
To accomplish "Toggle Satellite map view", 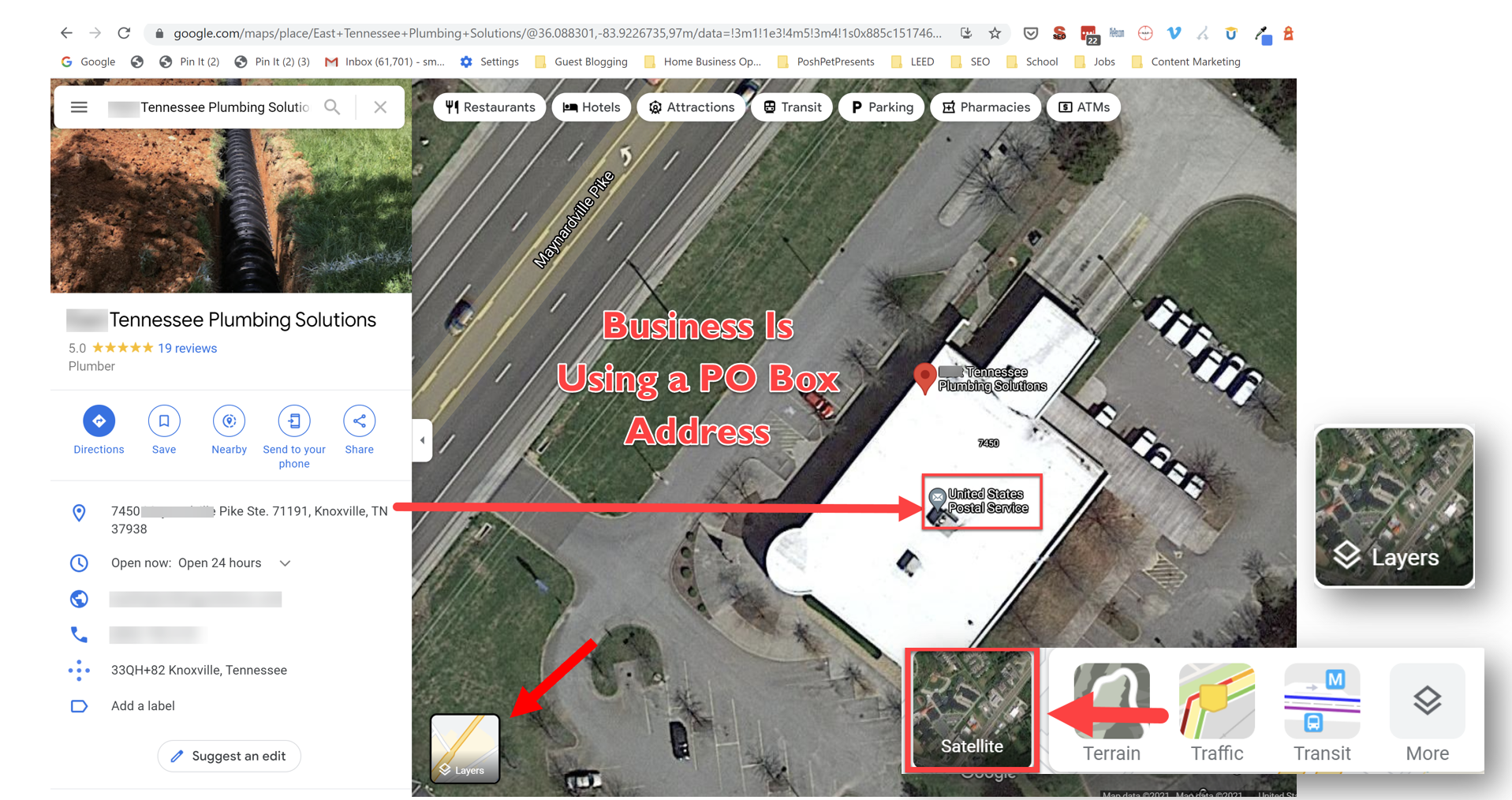I will tap(972, 709).
